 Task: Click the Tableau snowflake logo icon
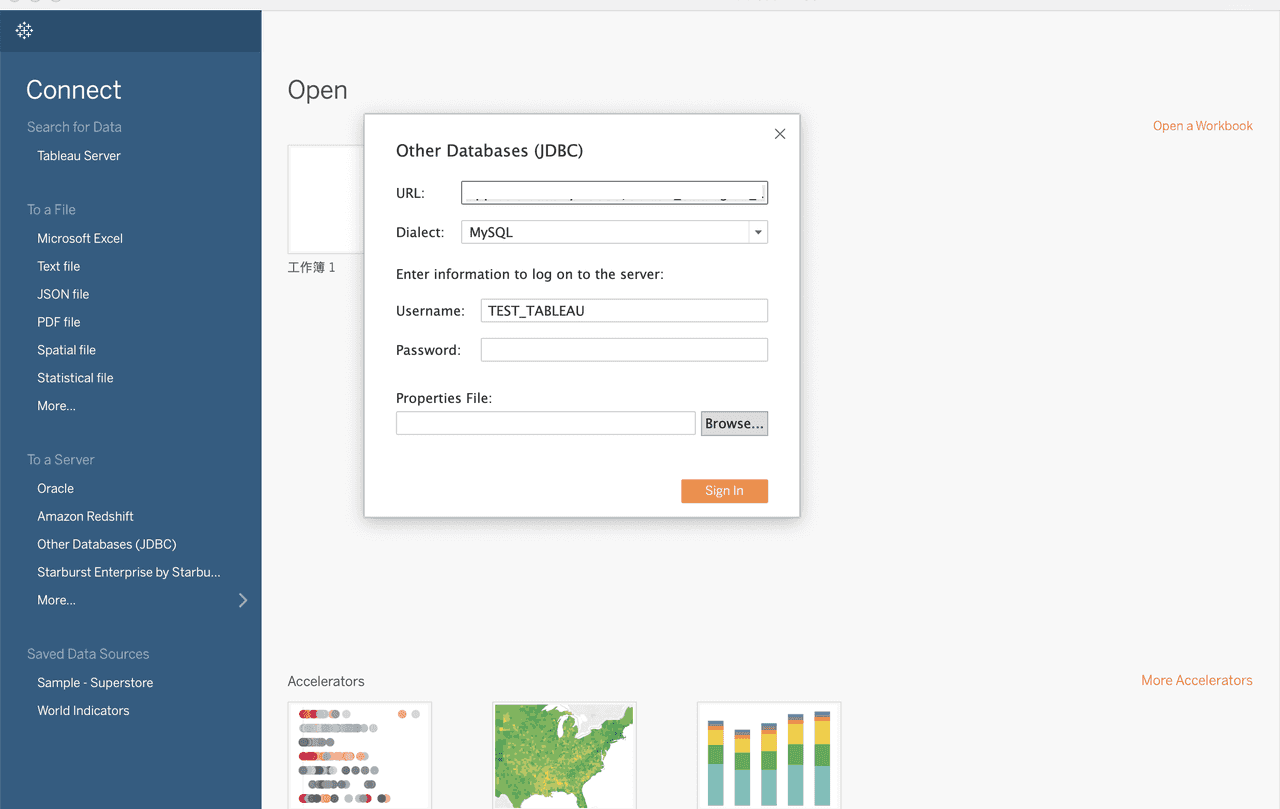(x=24, y=31)
